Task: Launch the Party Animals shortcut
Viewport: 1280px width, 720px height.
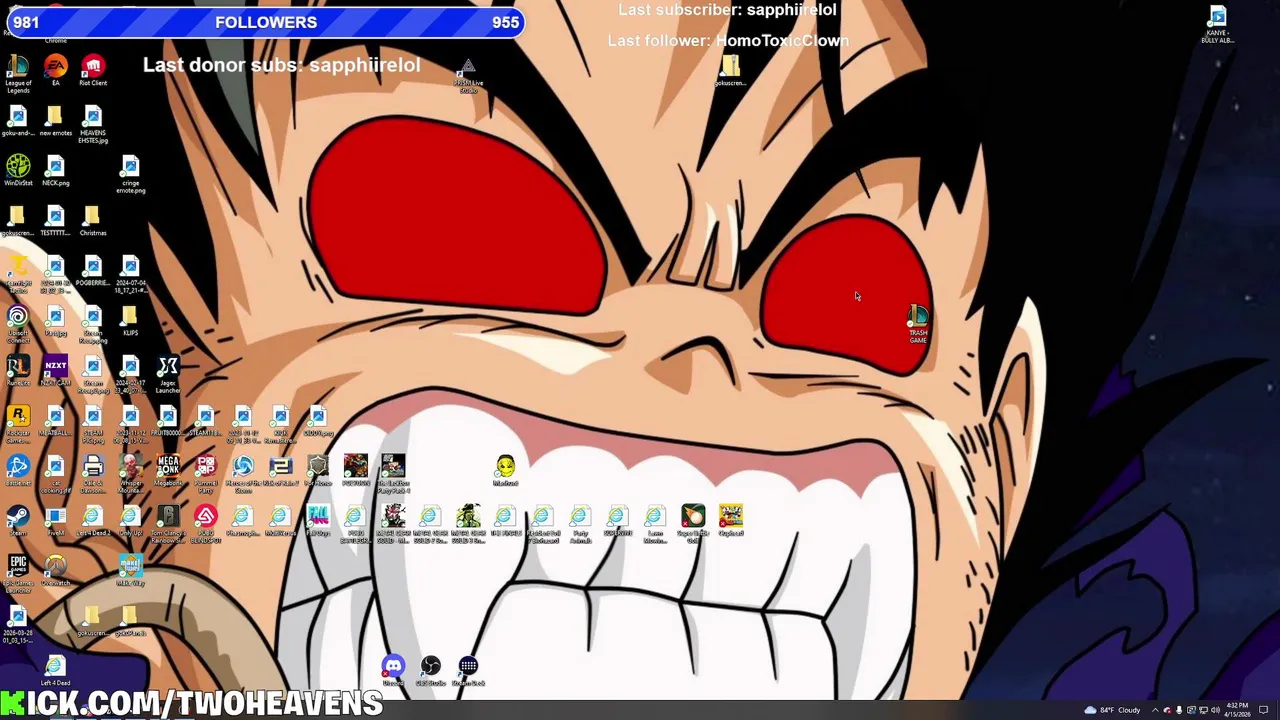Action: pos(580,524)
